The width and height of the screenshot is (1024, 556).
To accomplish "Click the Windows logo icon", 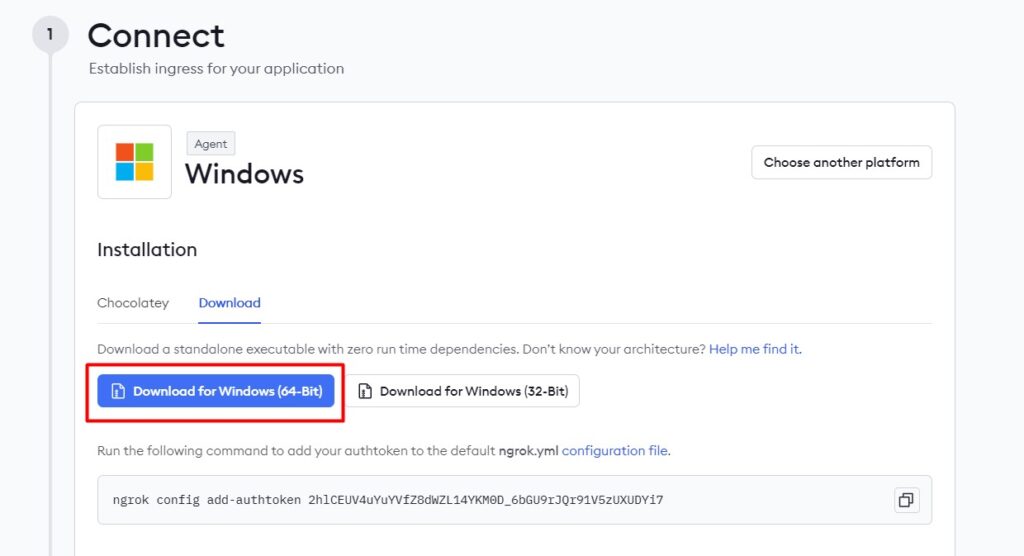I will (x=135, y=162).
